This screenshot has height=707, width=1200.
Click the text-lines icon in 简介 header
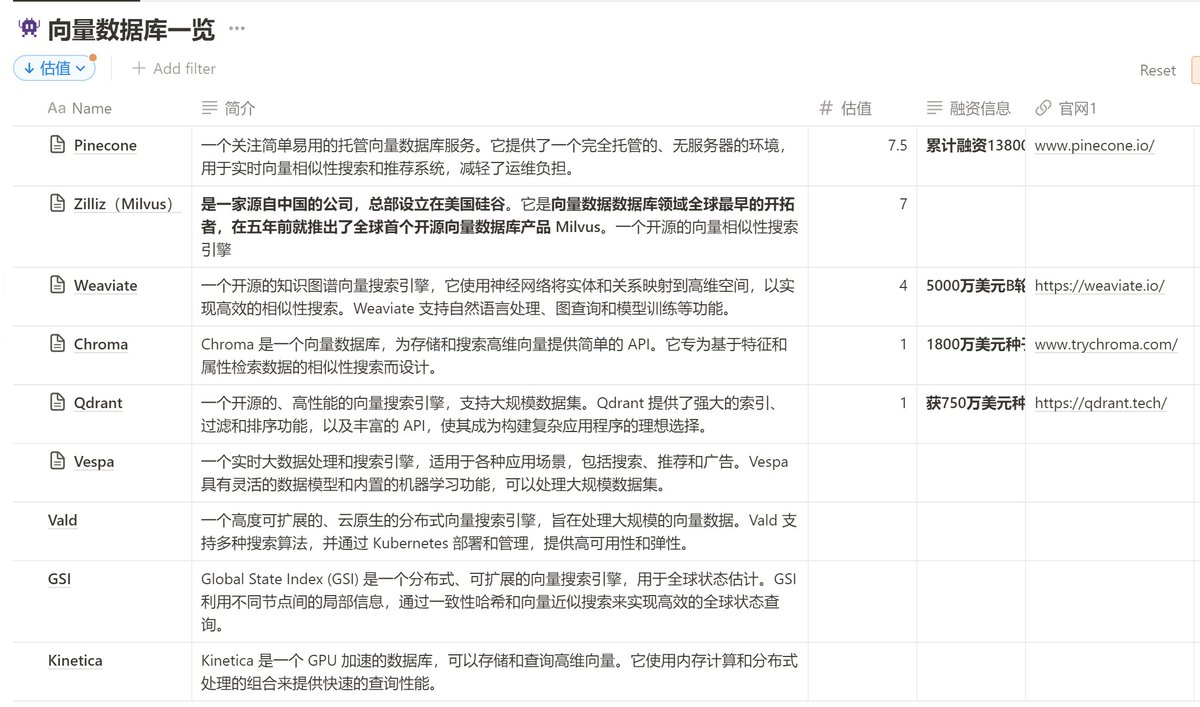coord(209,108)
